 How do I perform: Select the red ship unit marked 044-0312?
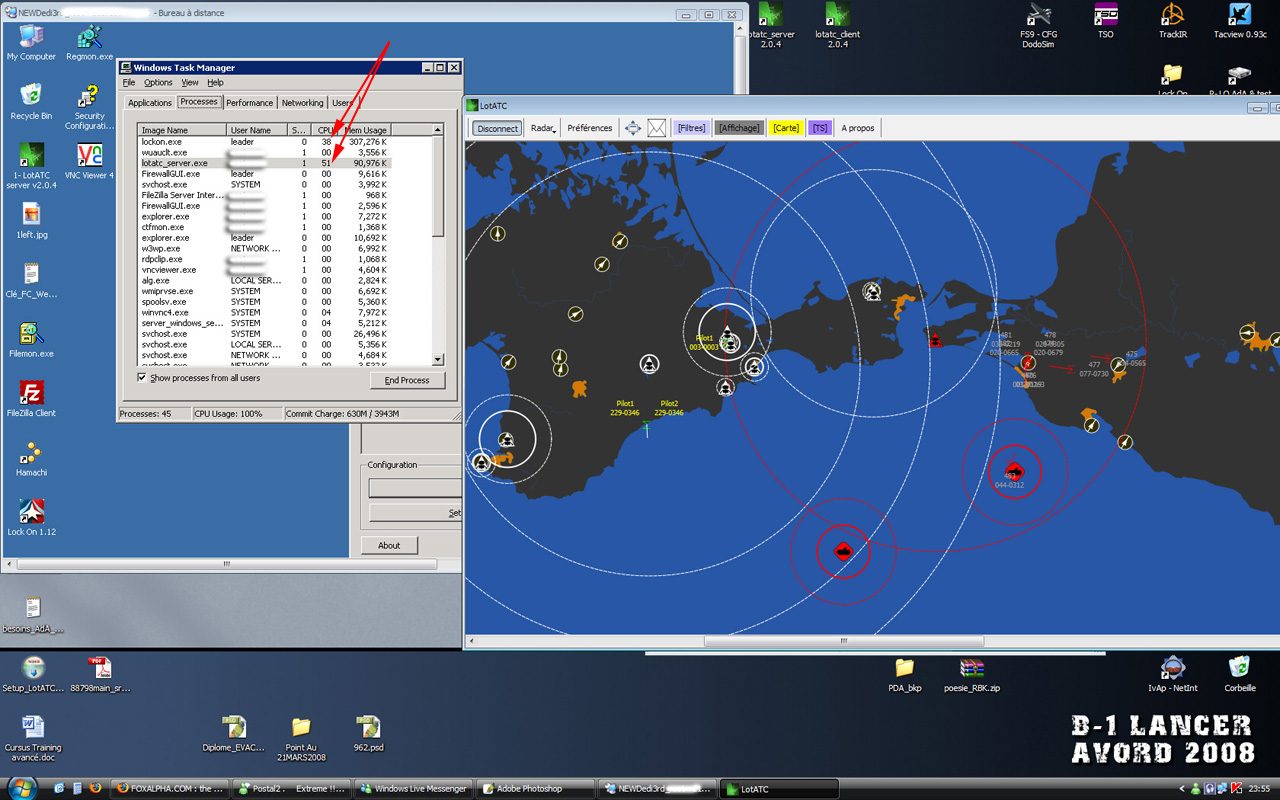tap(1013, 471)
